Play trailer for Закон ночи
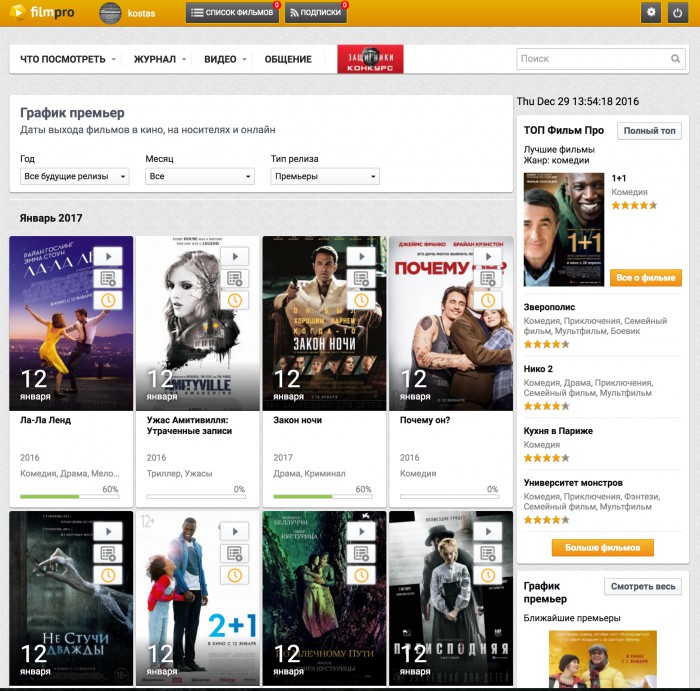700x691 pixels. pyautogui.click(x=361, y=256)
